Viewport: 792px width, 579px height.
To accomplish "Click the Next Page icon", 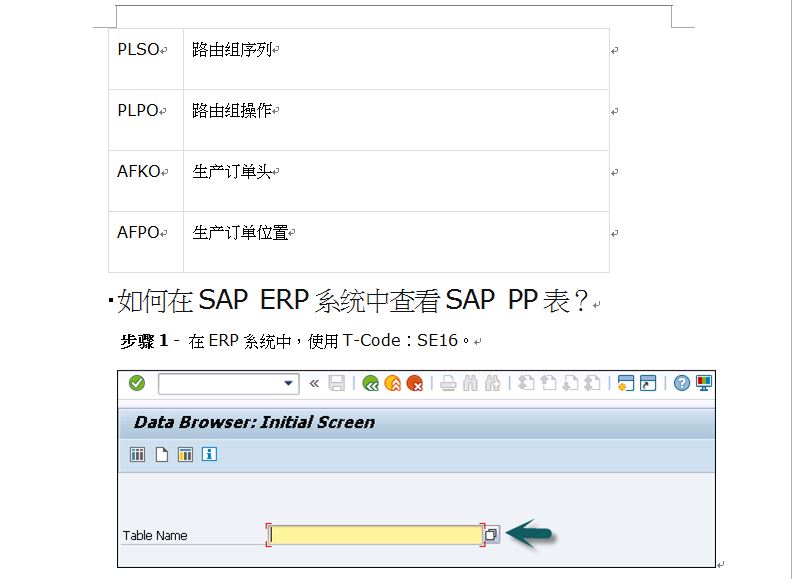I will (570, 383).
